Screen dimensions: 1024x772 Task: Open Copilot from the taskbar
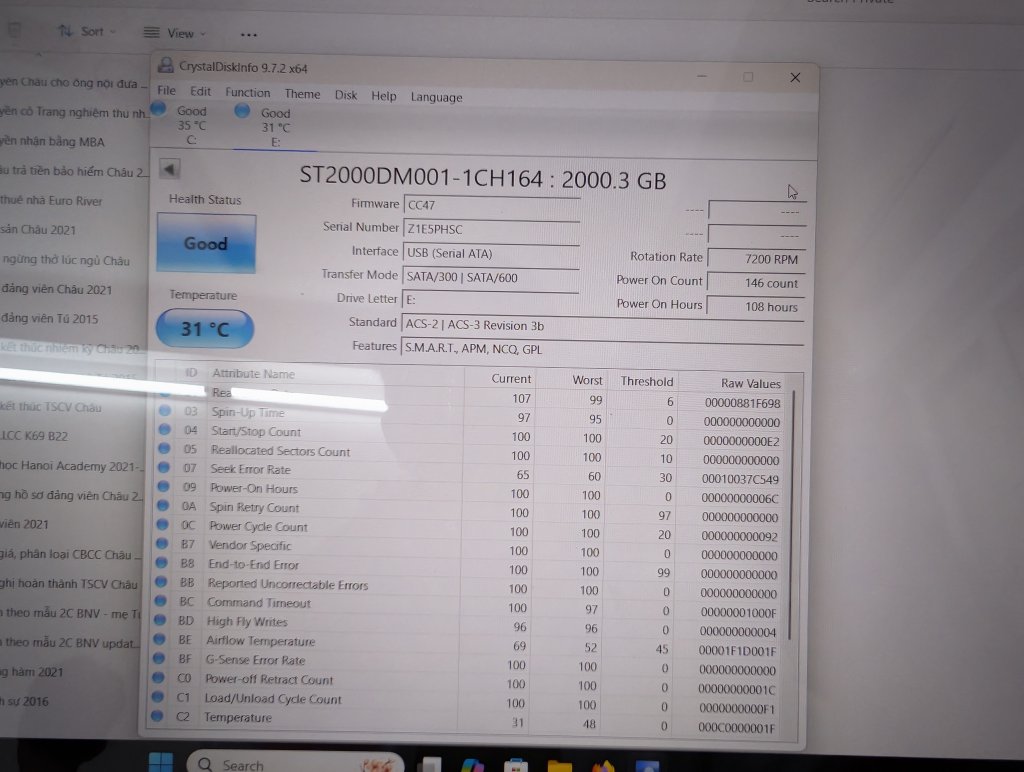tap(473, 765)
